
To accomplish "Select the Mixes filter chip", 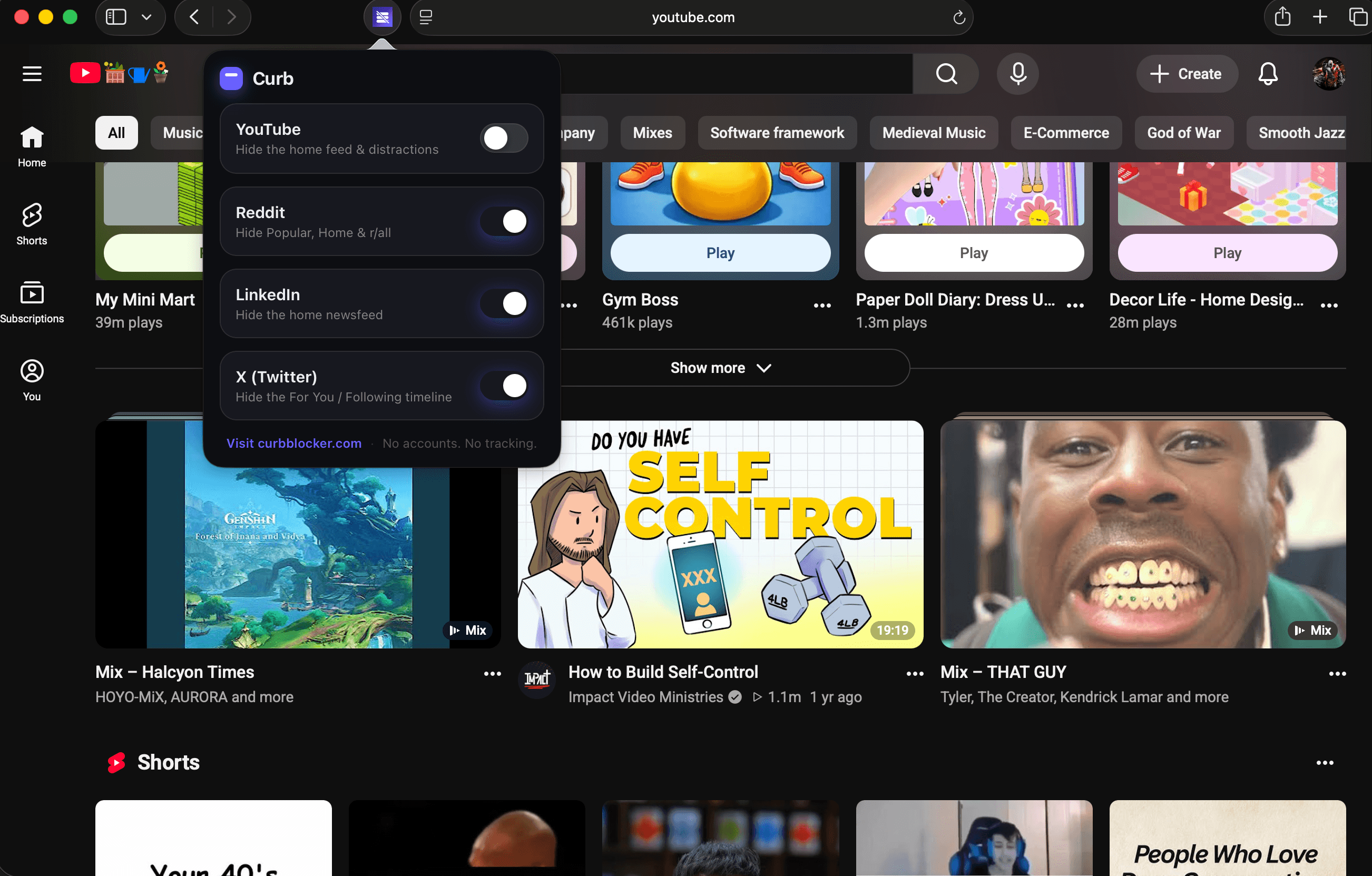I will pyautogui.click(x=652, y=133).
